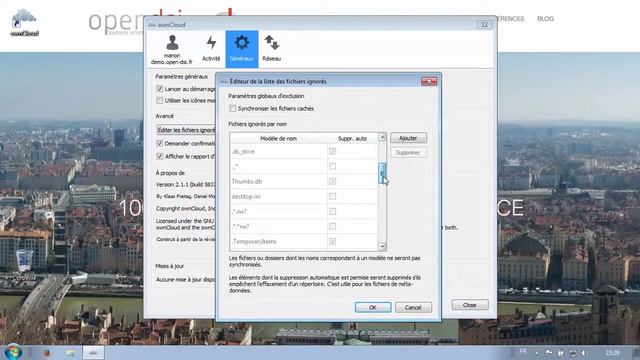This screenshot has height=360, width=640.
Task: Confirm with the OK button
Action: tap(373, 307)
